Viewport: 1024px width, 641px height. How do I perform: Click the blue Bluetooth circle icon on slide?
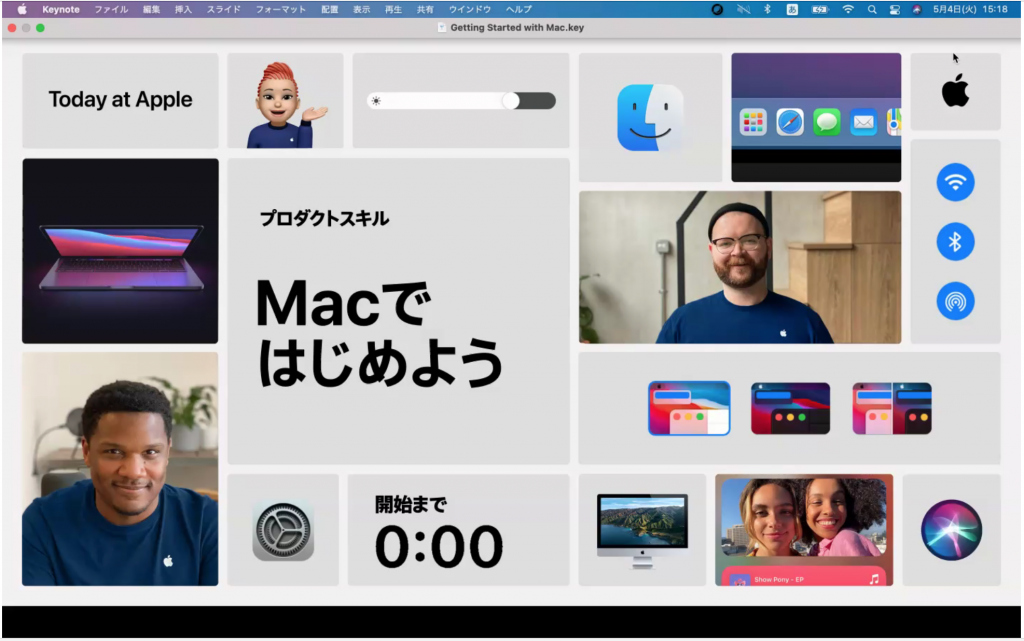point(955,242)
